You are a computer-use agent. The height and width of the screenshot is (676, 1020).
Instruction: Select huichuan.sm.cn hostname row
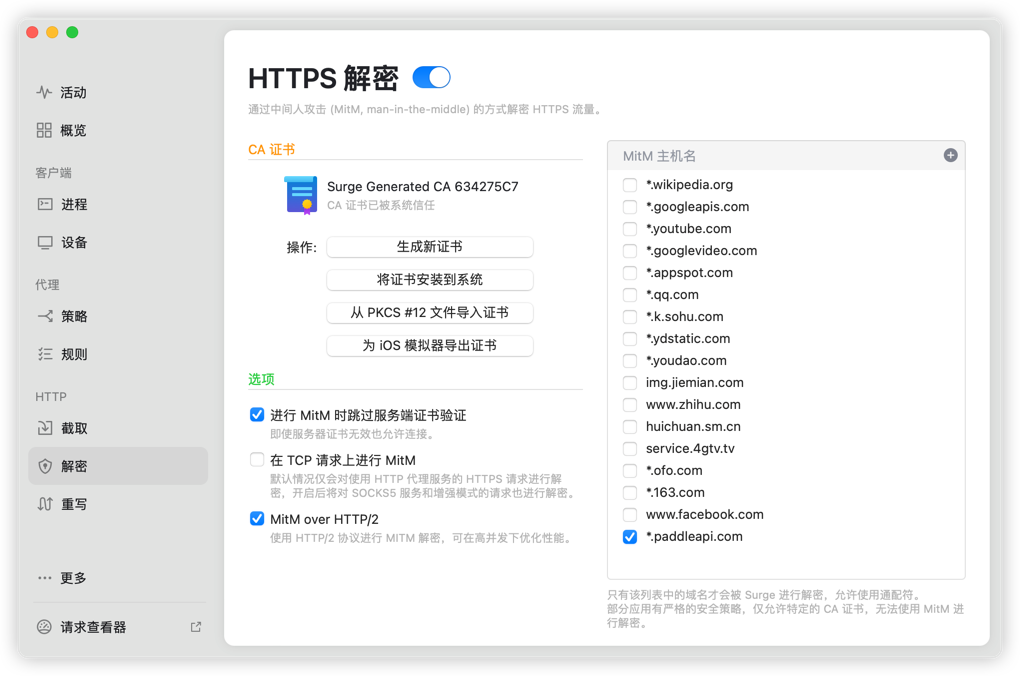[x=786, y=427]
